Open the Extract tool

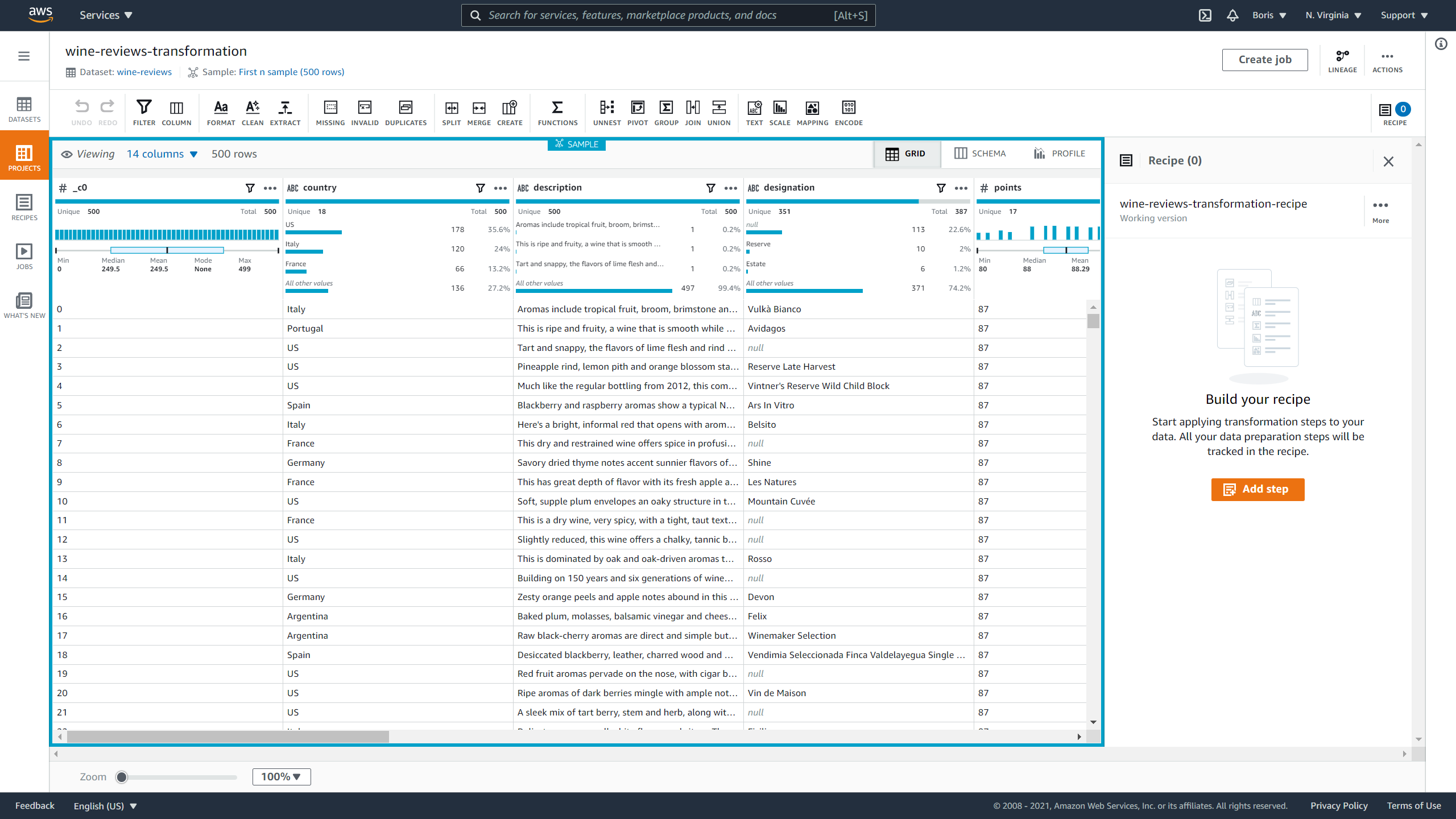tap(285, 113)
